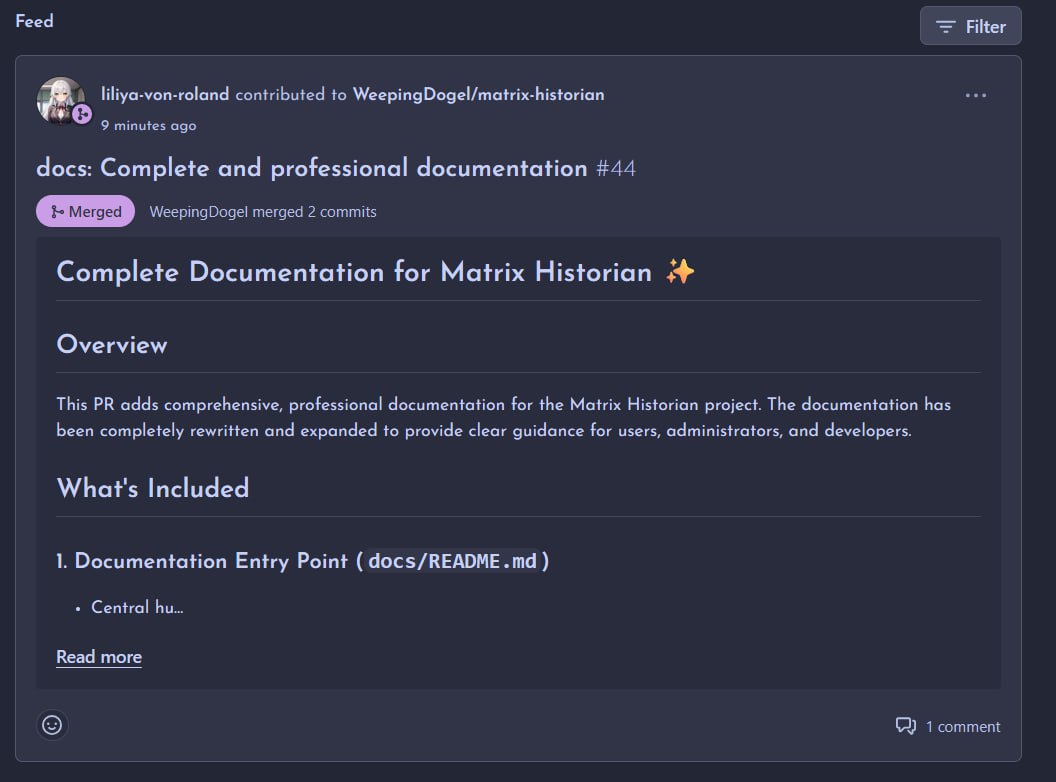1056x782 pixels.
Task: Click the filter lines icon
Action: [x=945, y=27]
